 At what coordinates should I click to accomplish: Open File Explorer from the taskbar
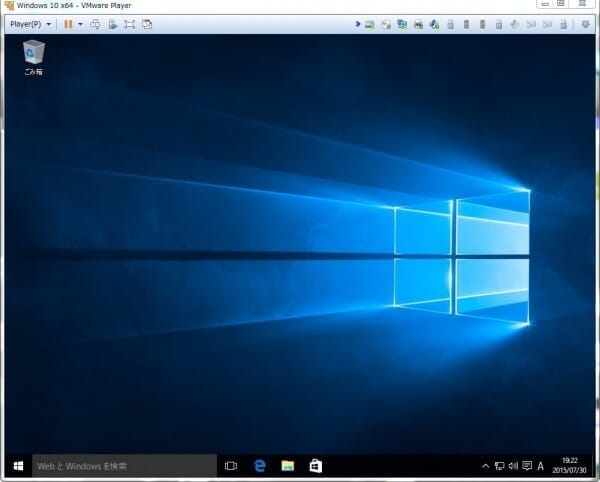(x=288, y=466)
